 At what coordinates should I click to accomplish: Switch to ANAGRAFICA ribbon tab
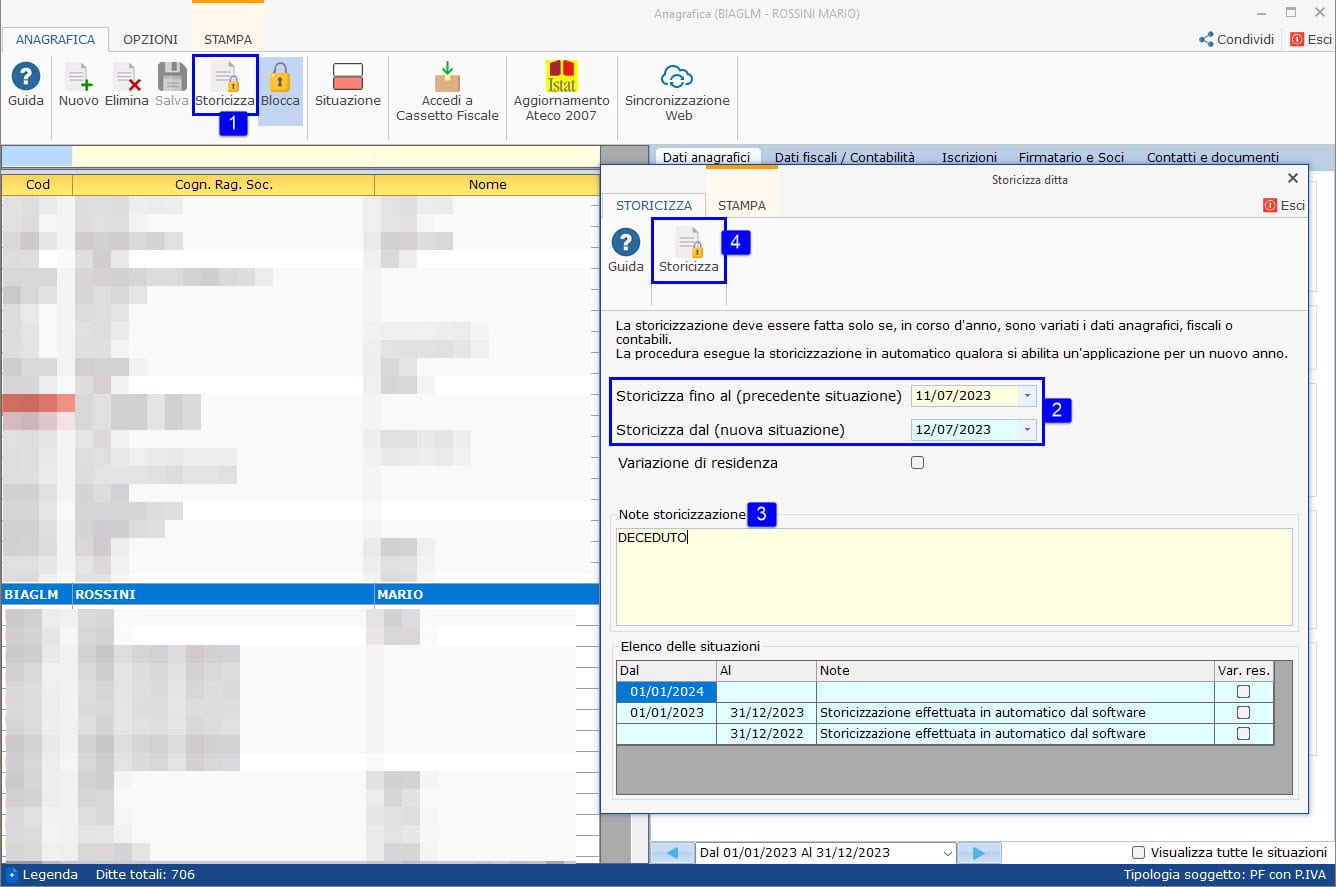click(55, 40)
